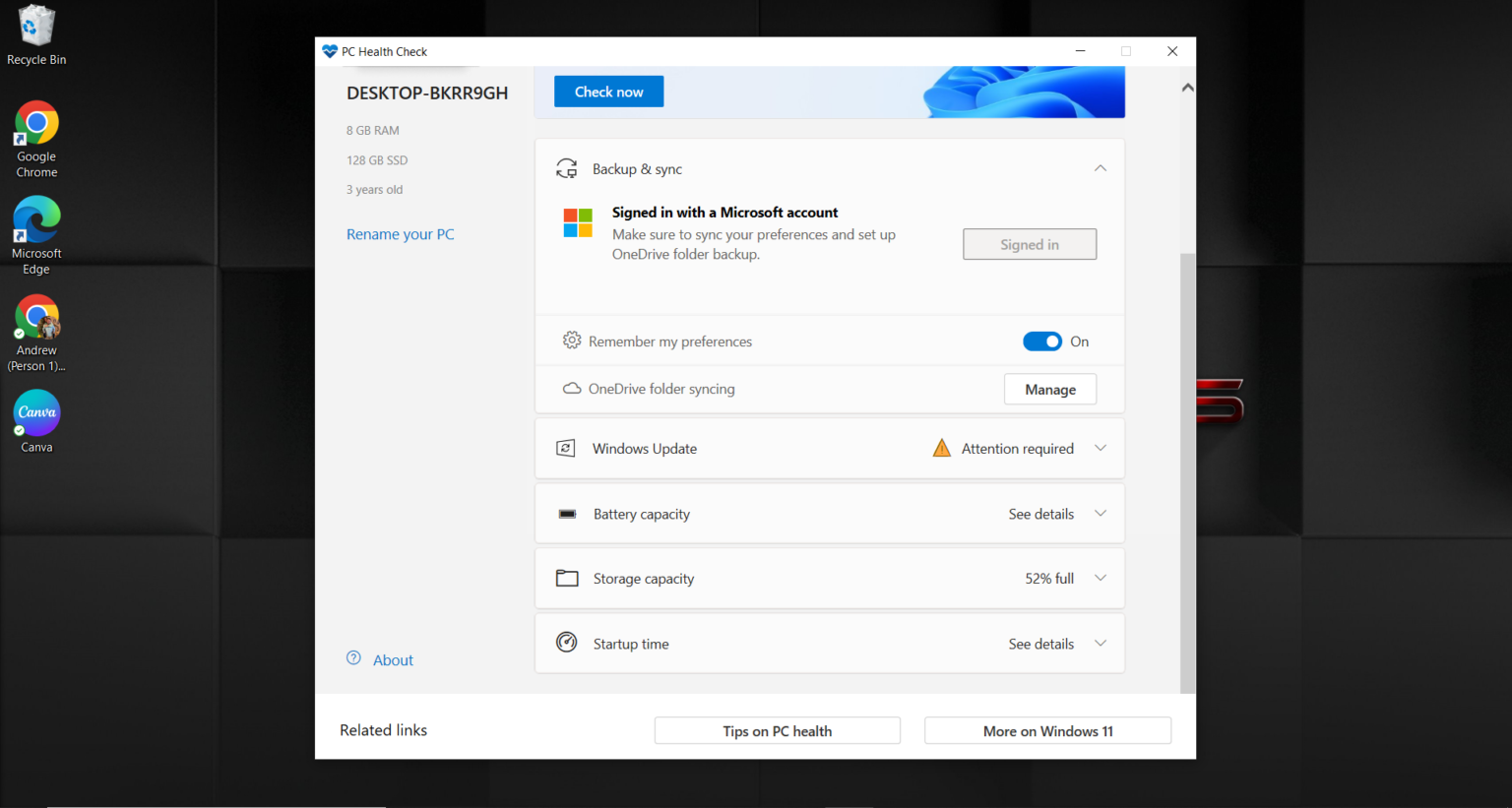Click the Attention required status text
This screenshot has width=1512, height=808.
1018,449
